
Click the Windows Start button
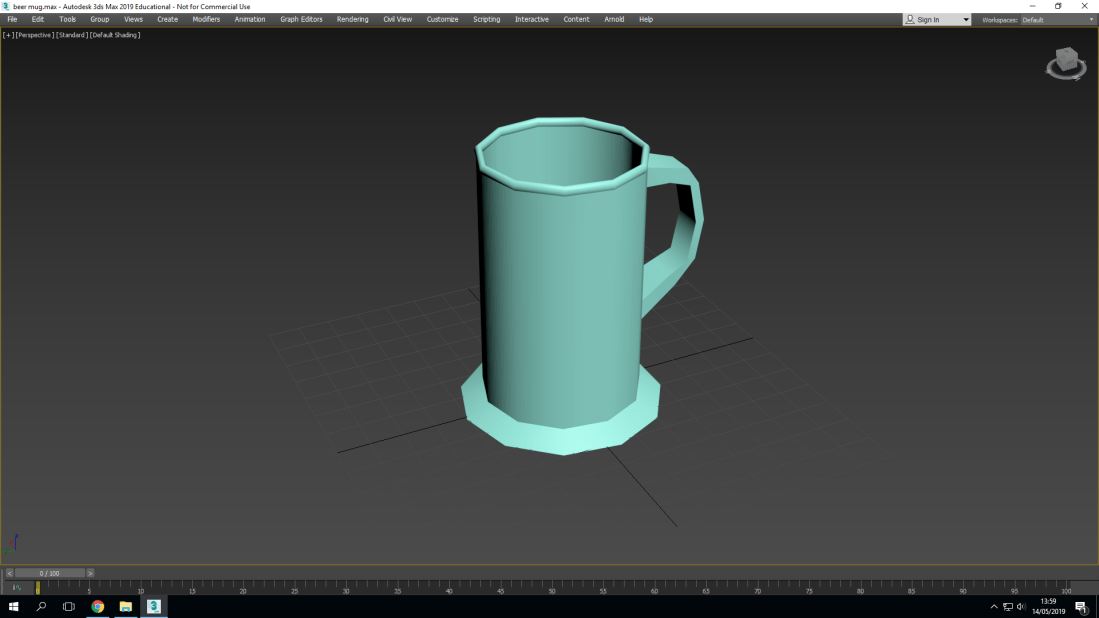pos(14,607)
